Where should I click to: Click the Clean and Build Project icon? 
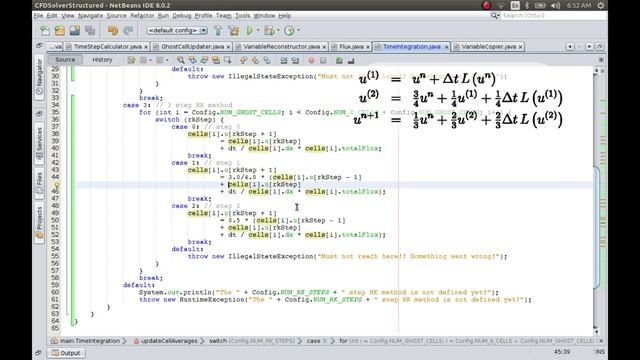234,31
